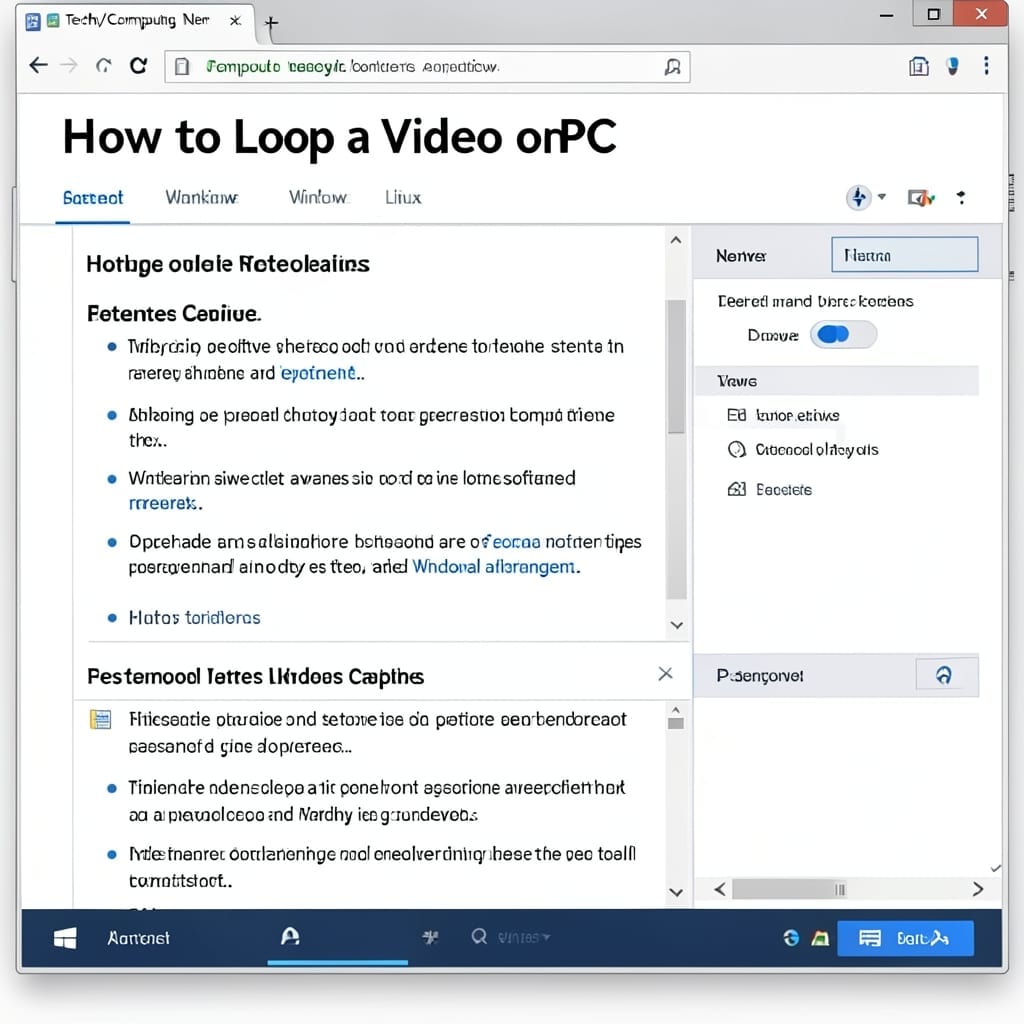The height and width of the screenshot is (1024, 1024).
Task: Click the Aanenet taskbar label
Action: tap(138, 938)
